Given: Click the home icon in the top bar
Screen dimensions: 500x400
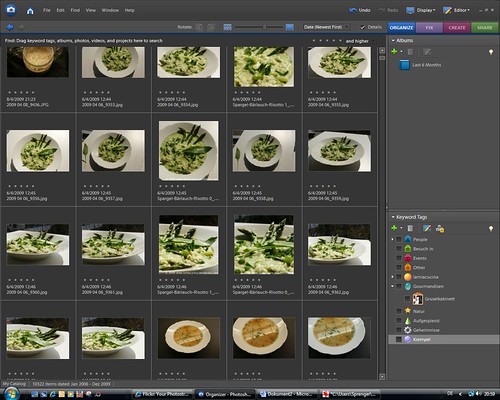Looking at the screenshot, I should coord(30,11).
